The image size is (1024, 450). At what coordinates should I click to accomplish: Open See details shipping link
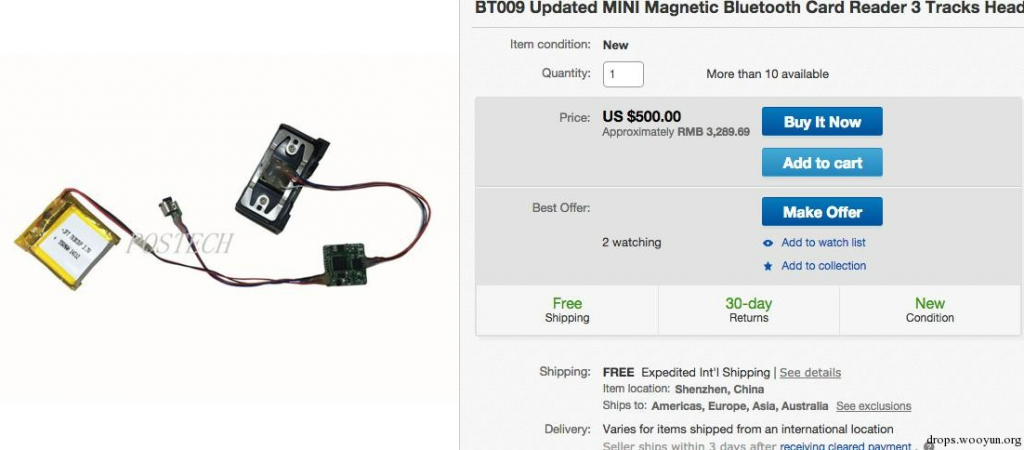click(810, 373)
